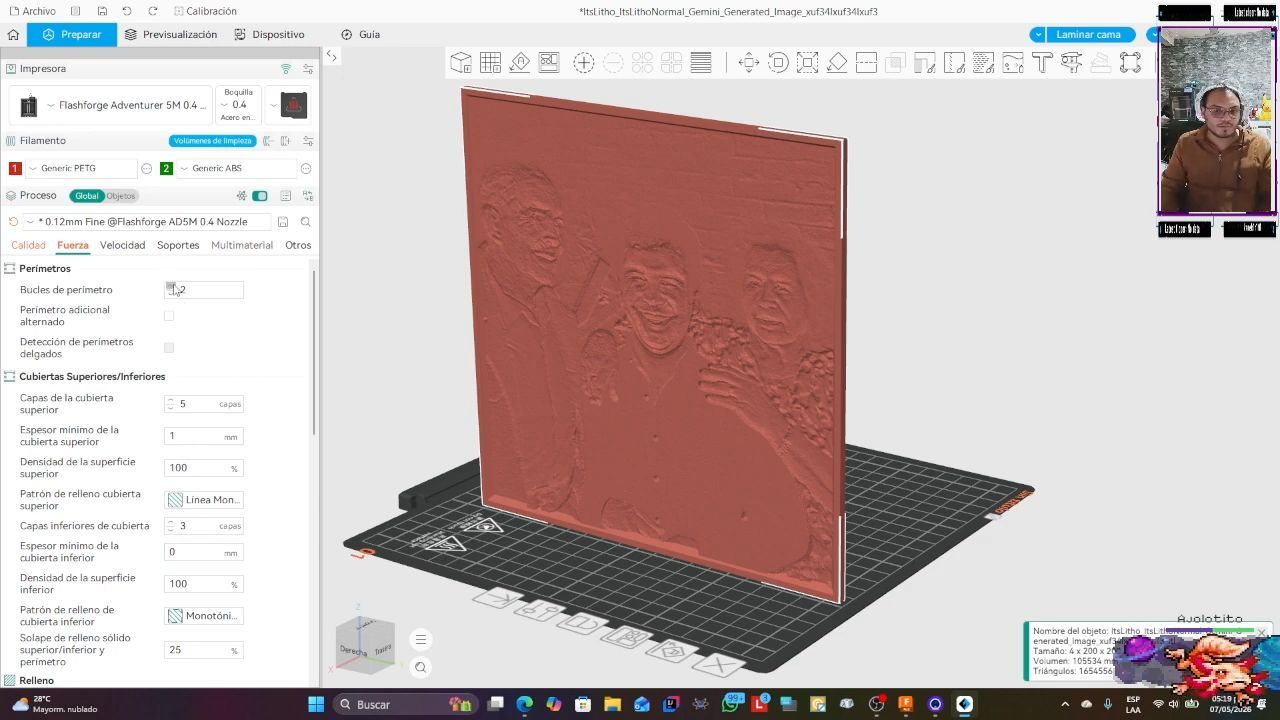Click Bucles de perímetro value field
Image resolution: width=1280 pixels, height=720 pixels.
click(x=204, y=290)
